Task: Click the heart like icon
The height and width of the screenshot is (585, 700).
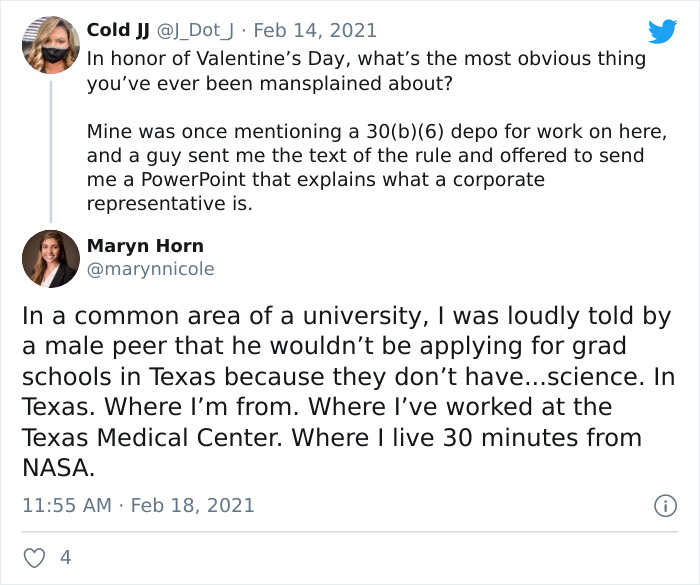Action: click(34, 558)
